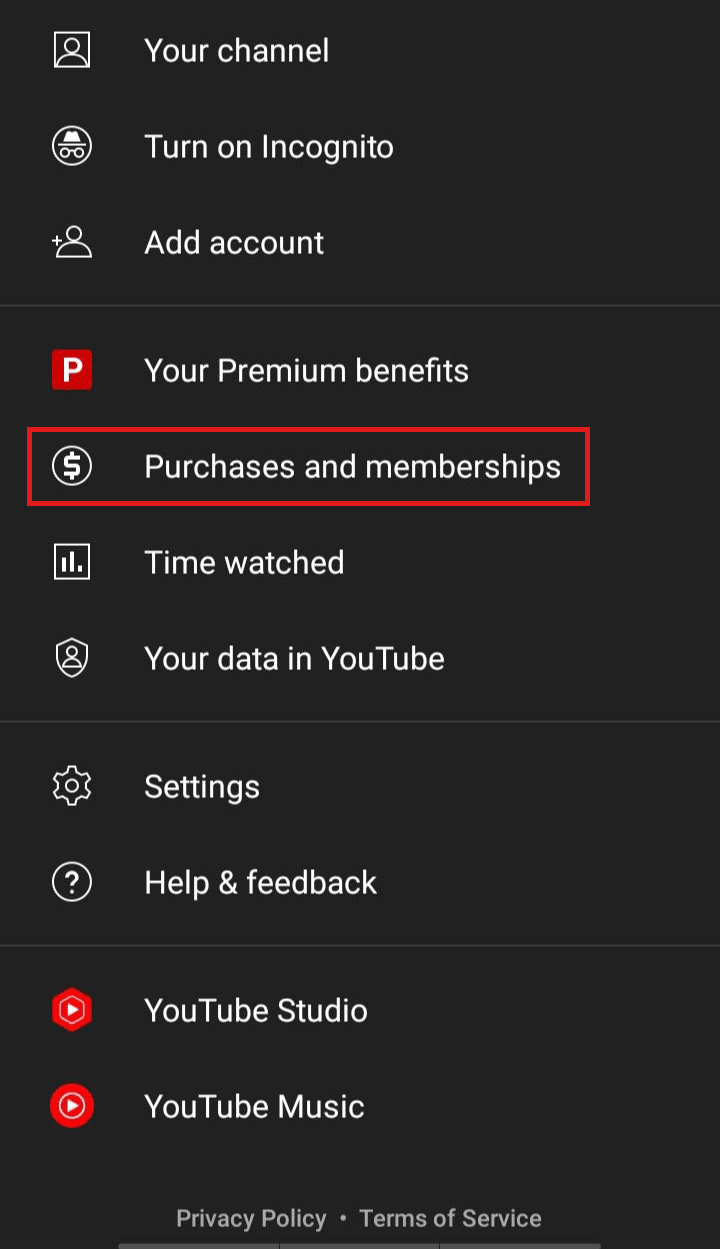Tap the YouTube Studio hexagon icon
The image size is (720, 1249).
(72, 1010)
